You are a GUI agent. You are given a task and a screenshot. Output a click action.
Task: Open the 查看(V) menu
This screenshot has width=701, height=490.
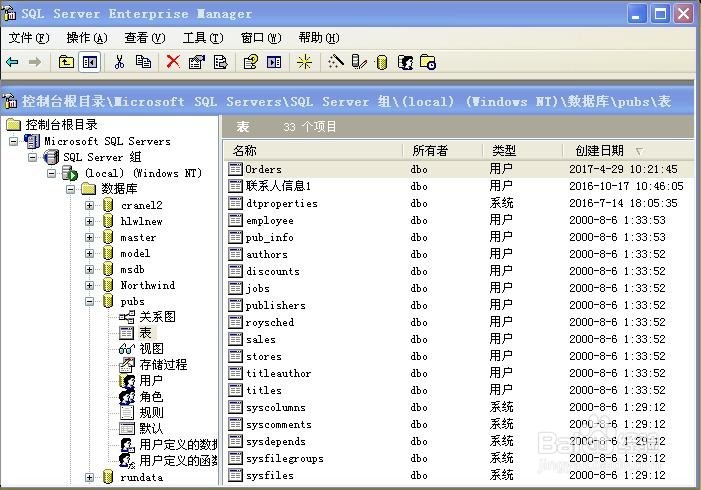coord(145,38)
